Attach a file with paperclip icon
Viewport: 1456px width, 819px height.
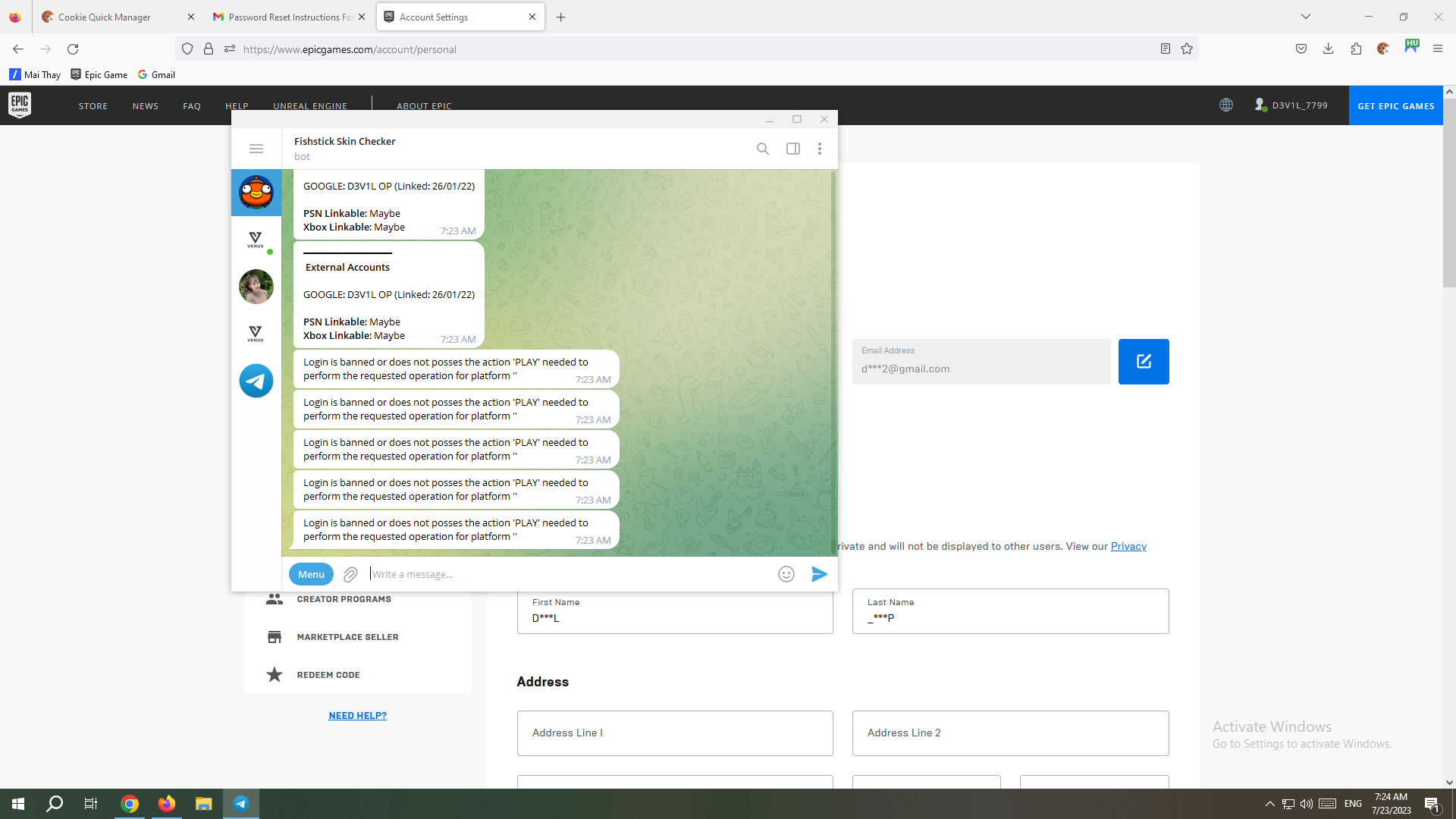(x=350, y=574)
